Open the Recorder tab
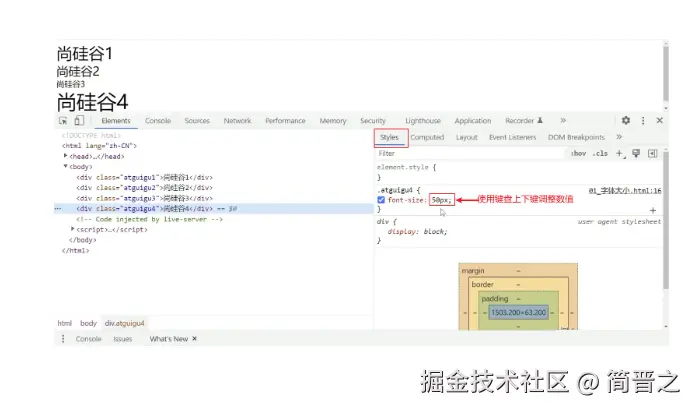This screenshot has width=695, height=410. tap(523, 121)
